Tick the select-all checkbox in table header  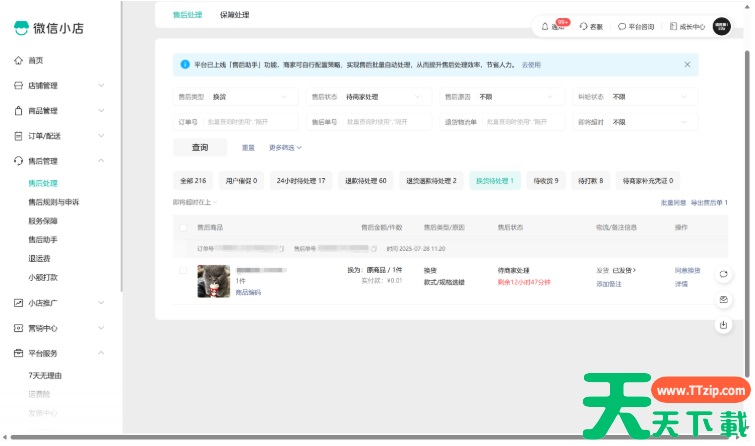(183, 228)
